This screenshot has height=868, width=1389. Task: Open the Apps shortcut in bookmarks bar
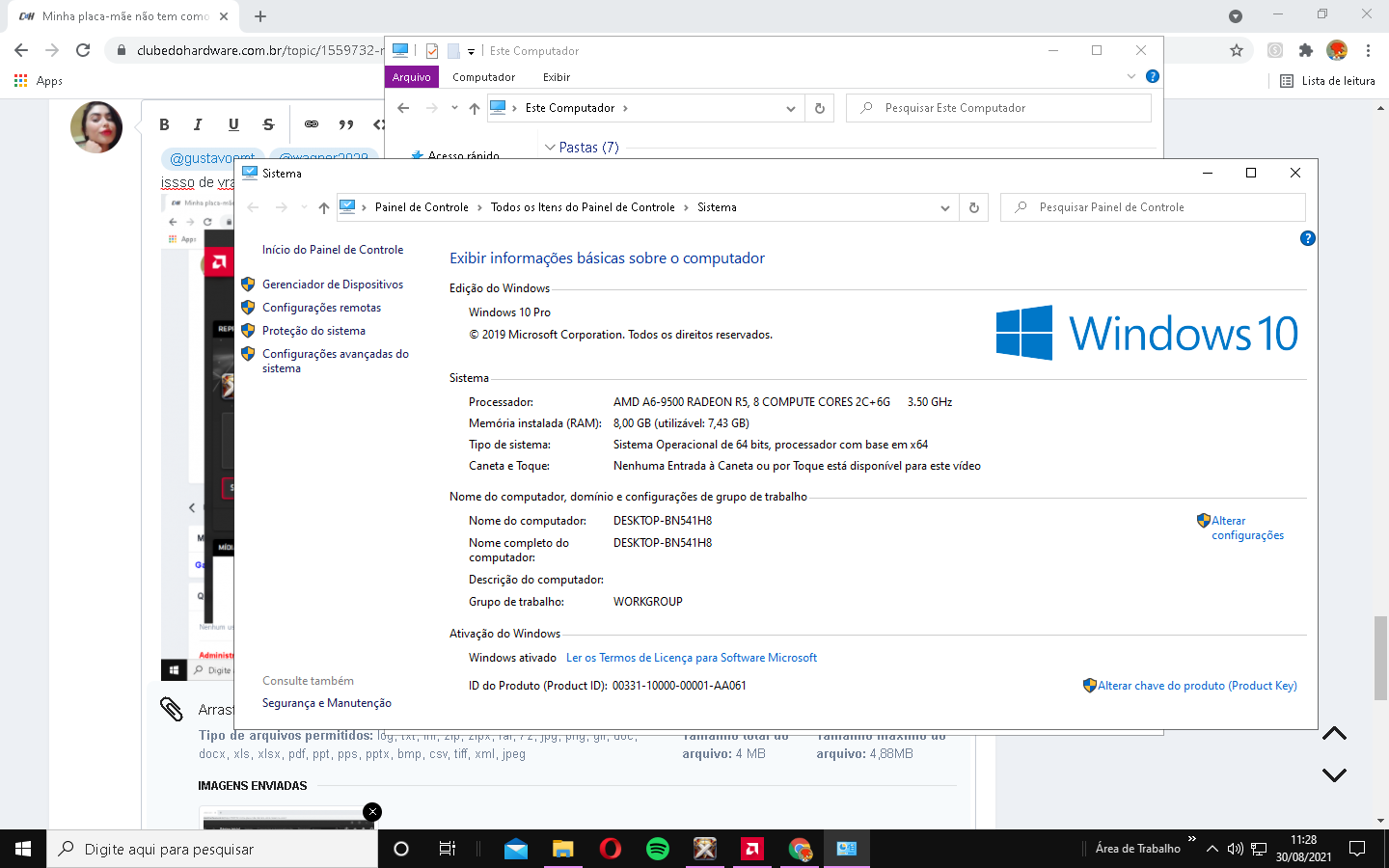click(39, 81)
